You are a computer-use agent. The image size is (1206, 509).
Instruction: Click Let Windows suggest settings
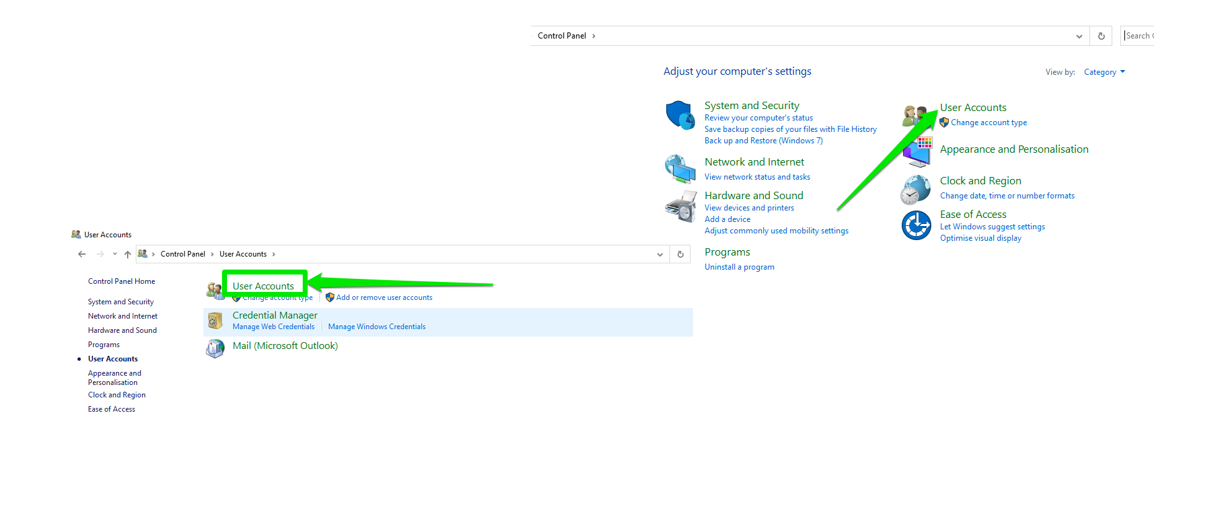[x=992, y=227]
